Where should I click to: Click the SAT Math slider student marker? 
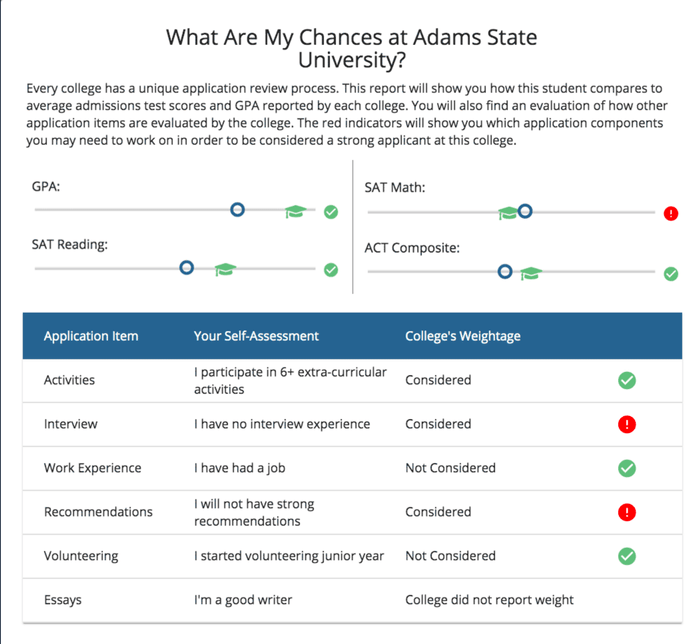coord(524,212)
